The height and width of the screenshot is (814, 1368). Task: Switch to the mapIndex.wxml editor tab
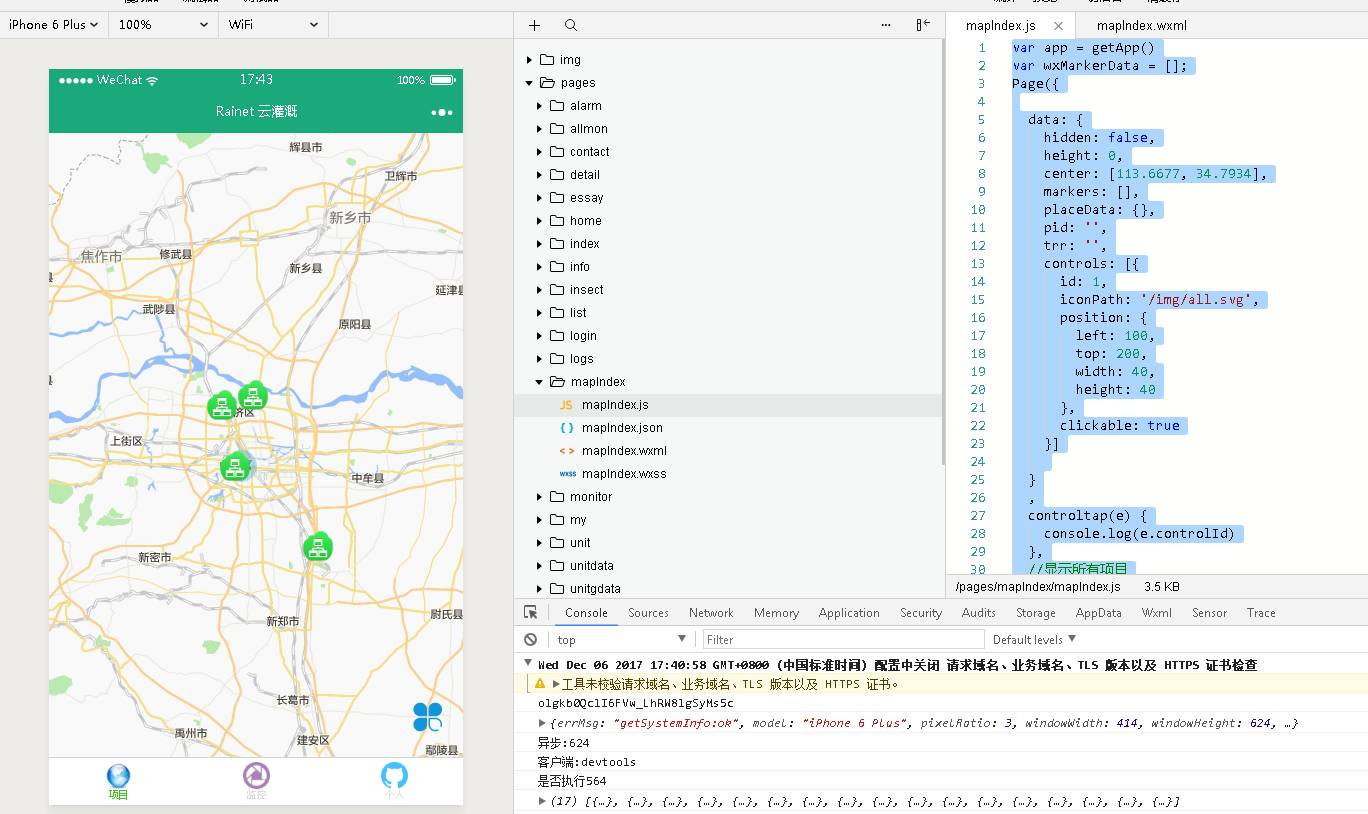(x=1141, y=26)
